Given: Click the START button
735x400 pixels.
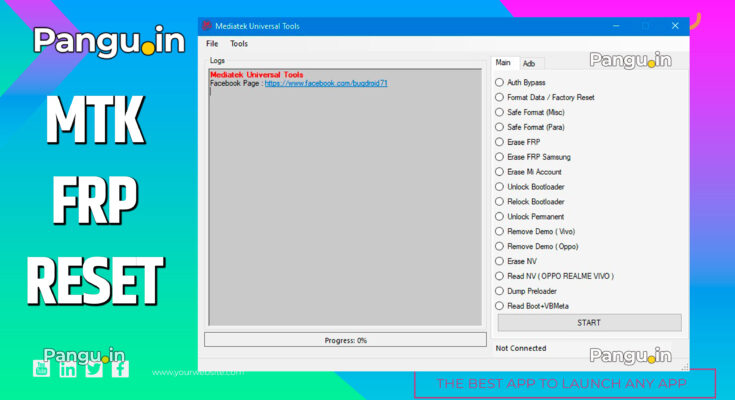Looking at the screenshot, I should click(589, 323).
